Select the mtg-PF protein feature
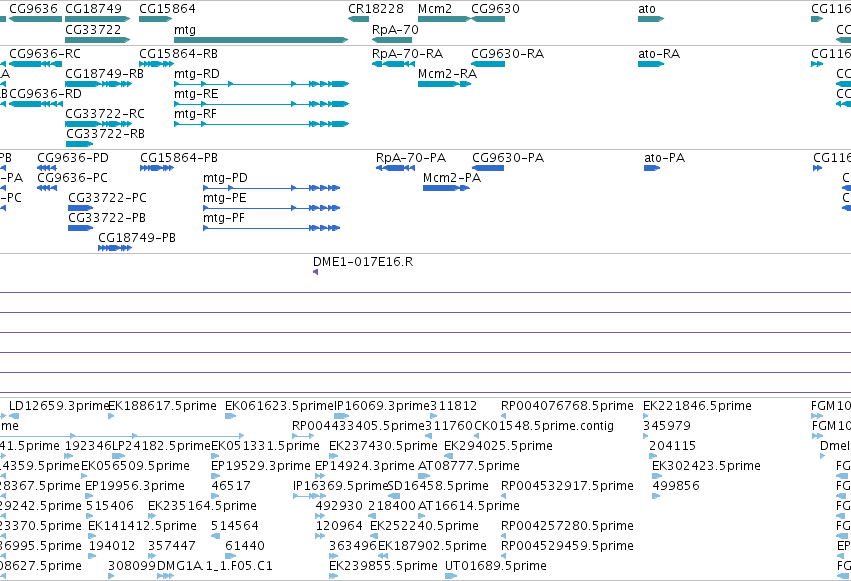851x581 pixels. pyautogui.click(x=271, y=228)
